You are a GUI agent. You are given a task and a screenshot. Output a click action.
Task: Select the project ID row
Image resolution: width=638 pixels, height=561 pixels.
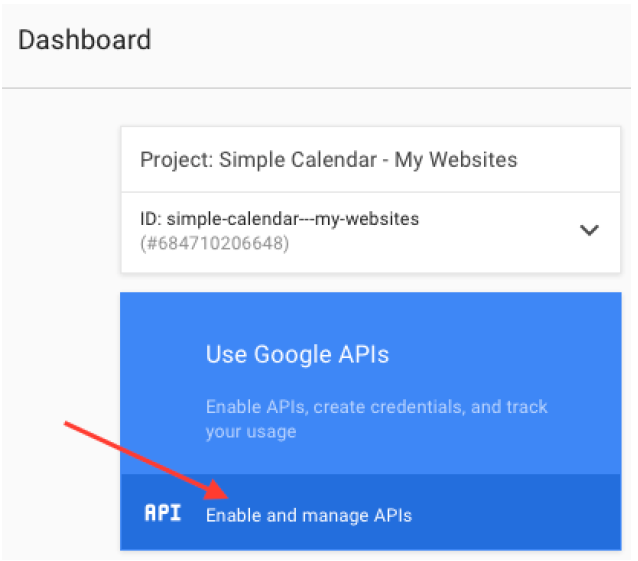pos(371,232)
